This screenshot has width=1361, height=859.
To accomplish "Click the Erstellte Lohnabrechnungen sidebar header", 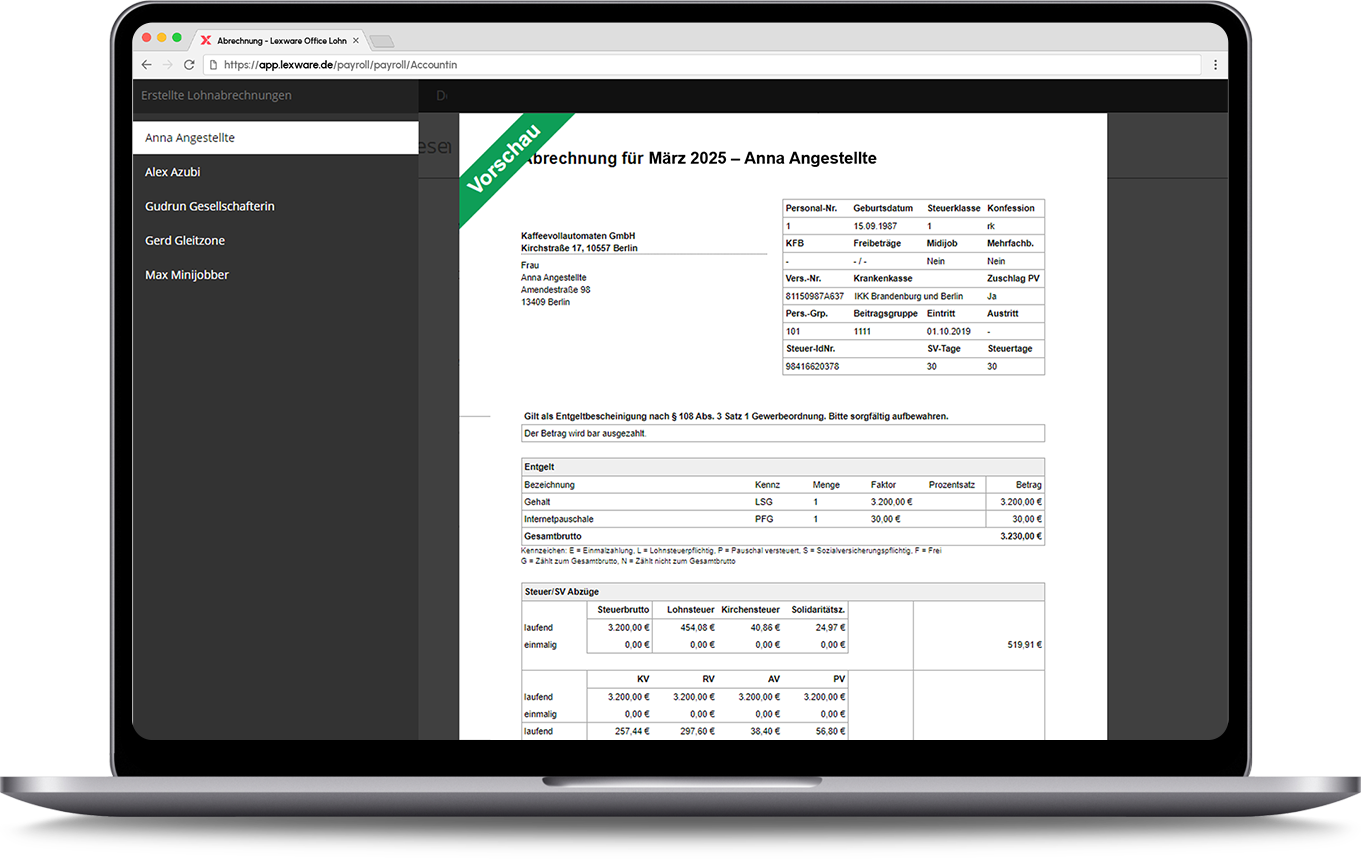I will (x=217, y=96).
